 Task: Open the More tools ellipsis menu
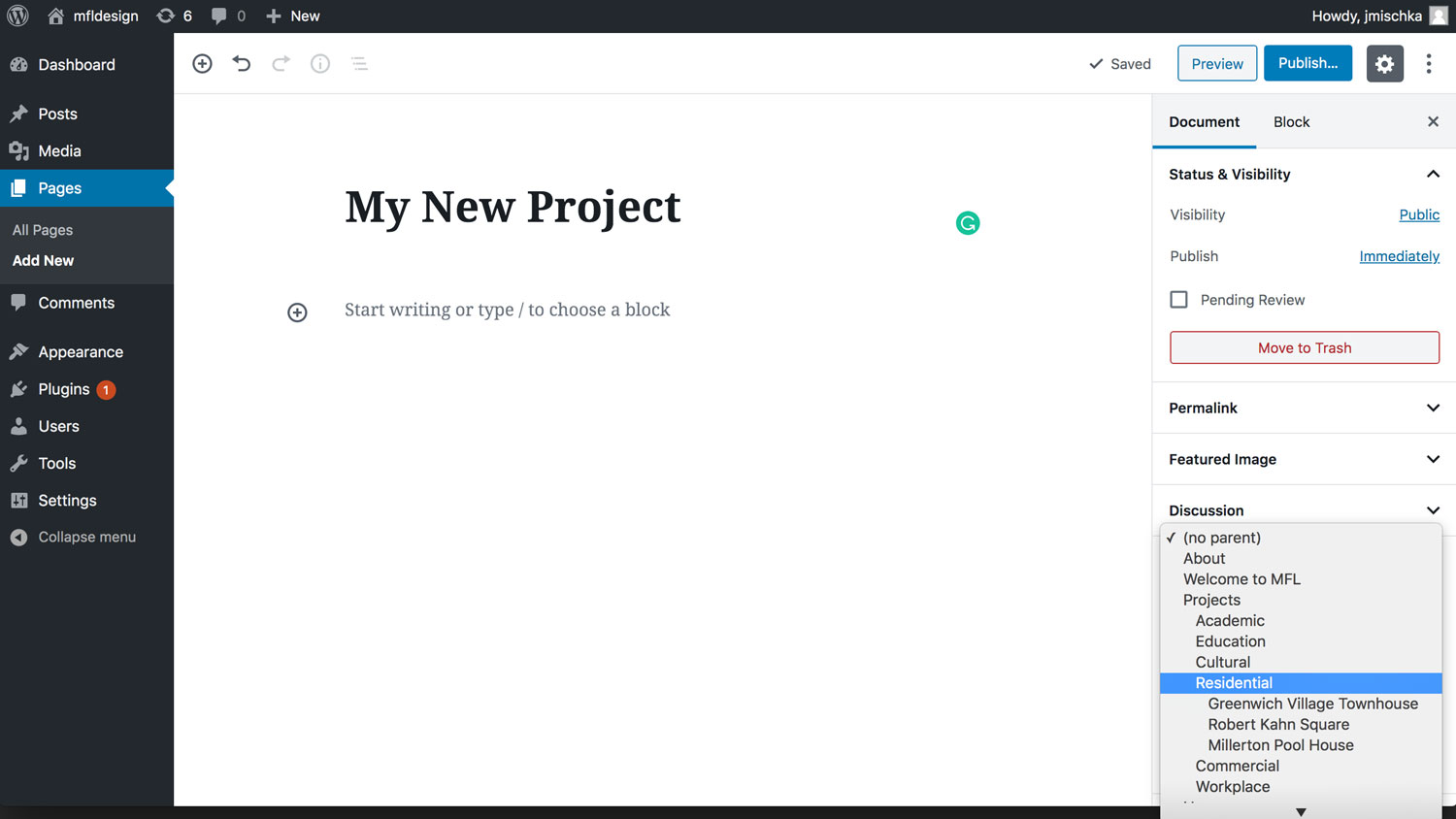(1429, 63)
